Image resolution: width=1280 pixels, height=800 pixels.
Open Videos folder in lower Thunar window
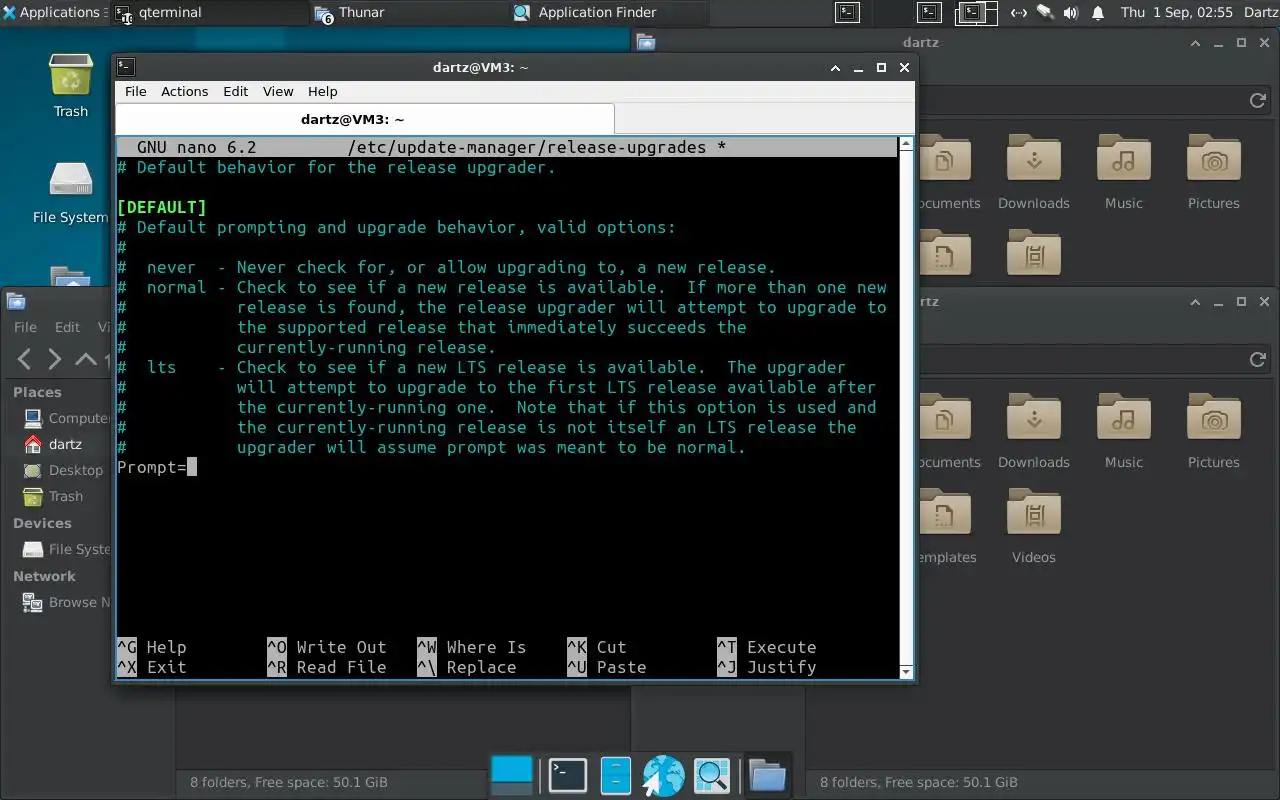1034,526
